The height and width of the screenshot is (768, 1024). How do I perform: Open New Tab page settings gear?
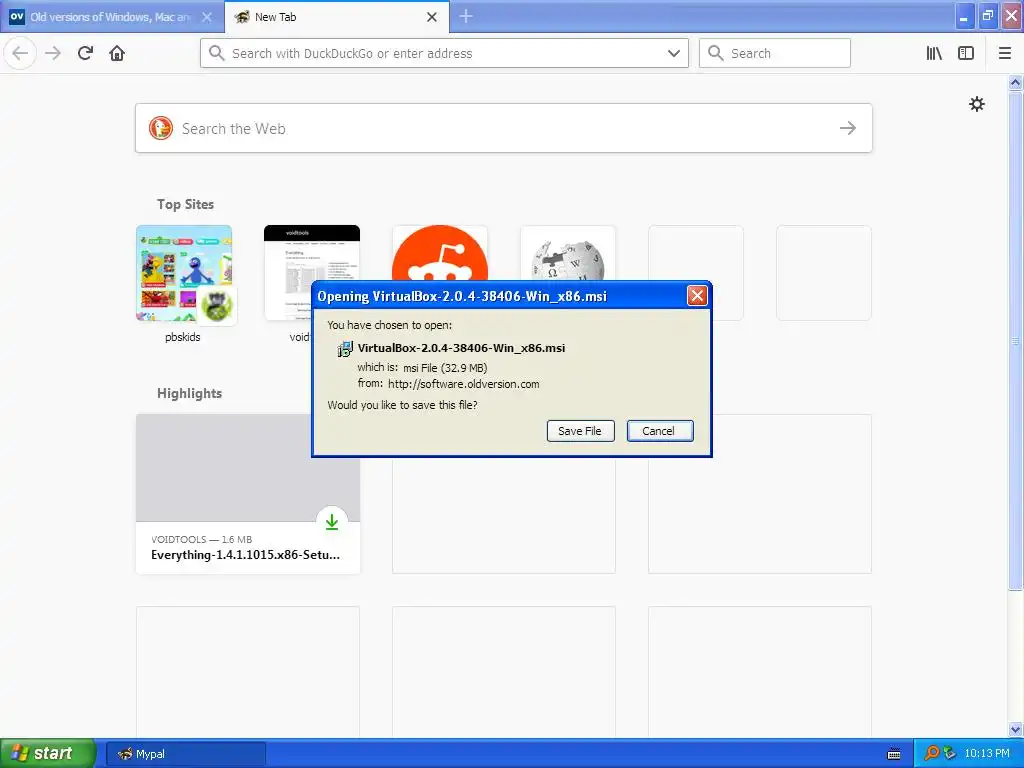[x=976, y=104]
